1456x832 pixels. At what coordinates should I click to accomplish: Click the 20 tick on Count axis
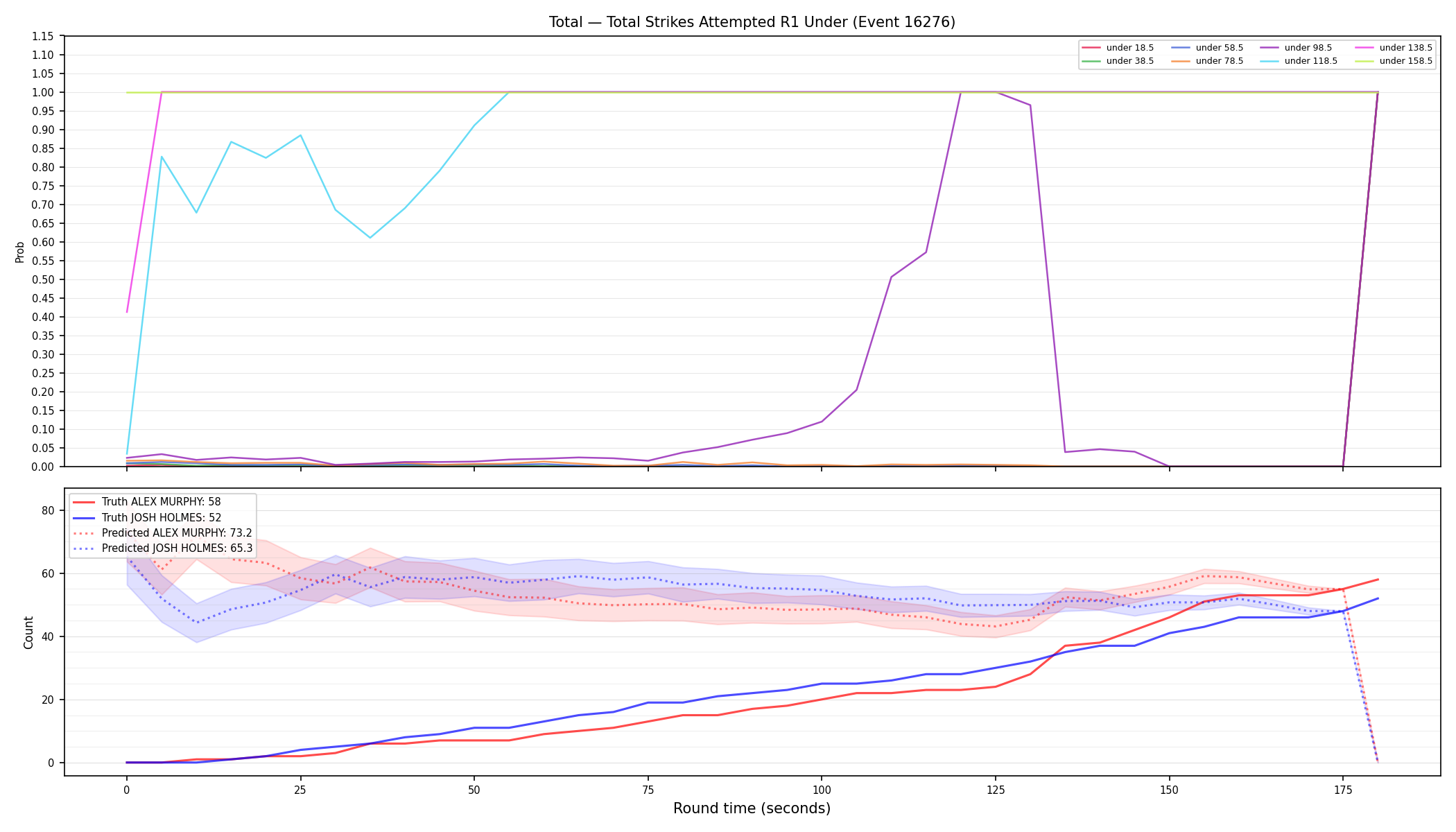[49, 700]
